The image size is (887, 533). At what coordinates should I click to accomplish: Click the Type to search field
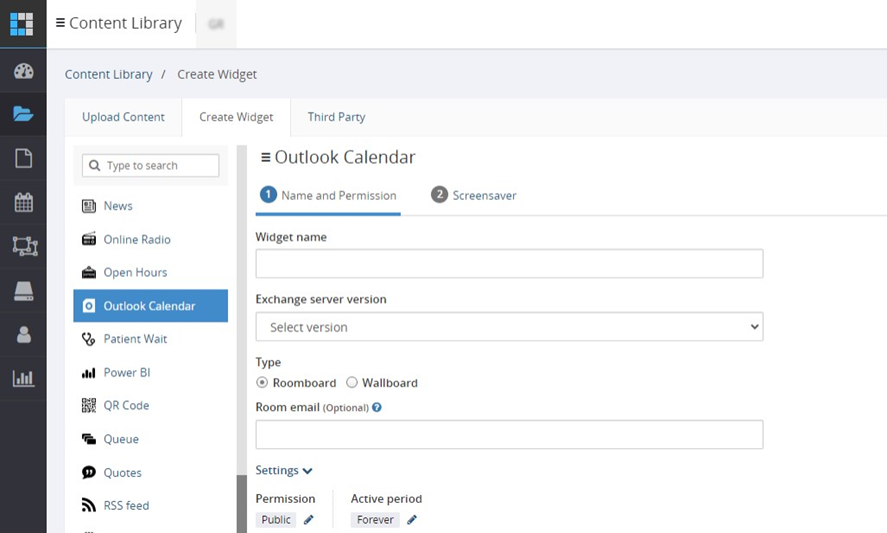(x=150, y=165)
